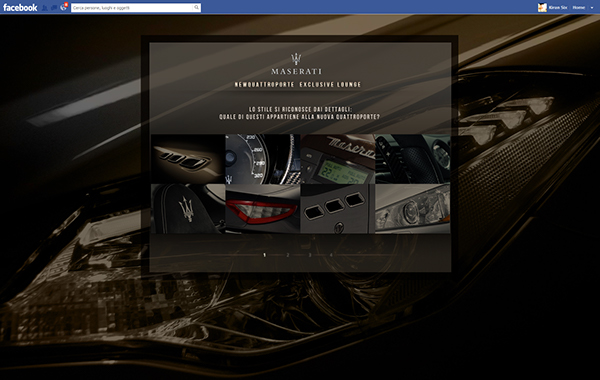Screen dimensions: 600x380
Task: Click the Maserati trident logo
Action: pyautogui.click(x=296, y=59)
